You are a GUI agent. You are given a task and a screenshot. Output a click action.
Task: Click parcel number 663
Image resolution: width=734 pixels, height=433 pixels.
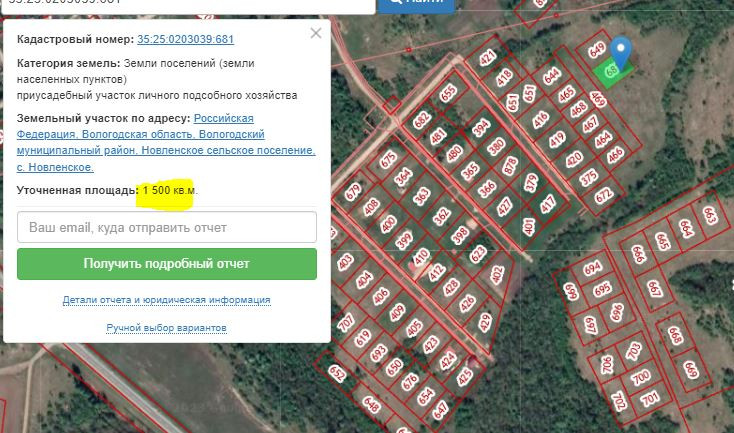tap(711, 215)
